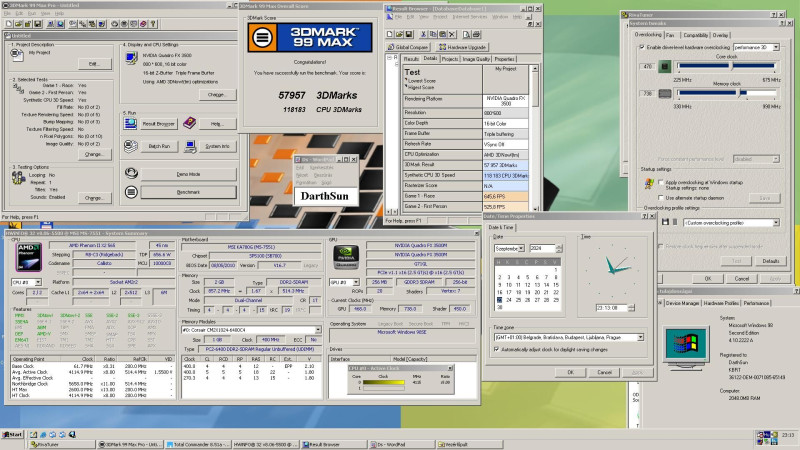This screenshot has height=450, width=800.
Task: Click the Result Browser details vertical scrollbar
Action: click(535, 138)
